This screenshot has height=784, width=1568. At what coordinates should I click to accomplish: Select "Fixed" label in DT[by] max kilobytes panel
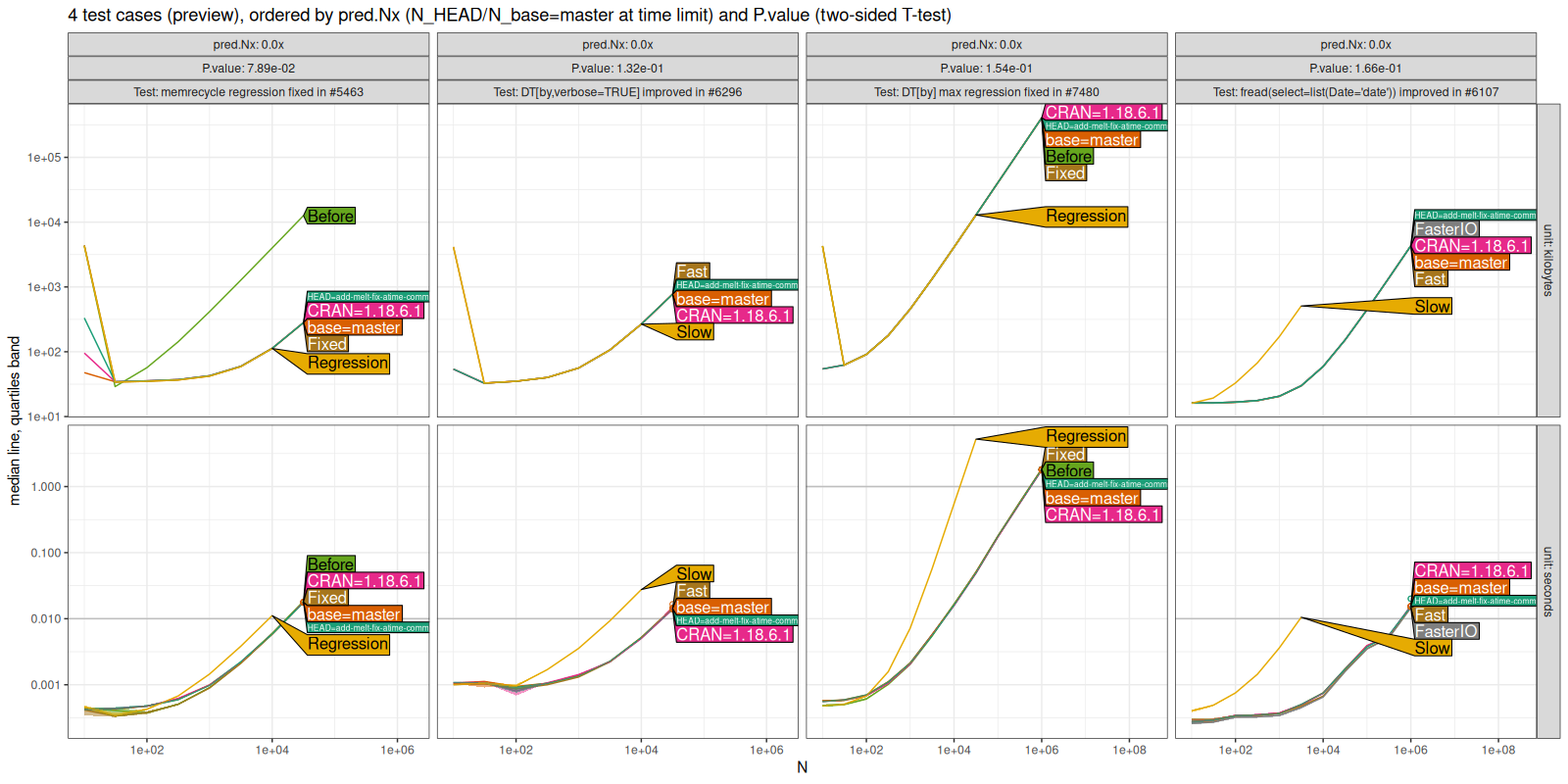coord(1065,173)
